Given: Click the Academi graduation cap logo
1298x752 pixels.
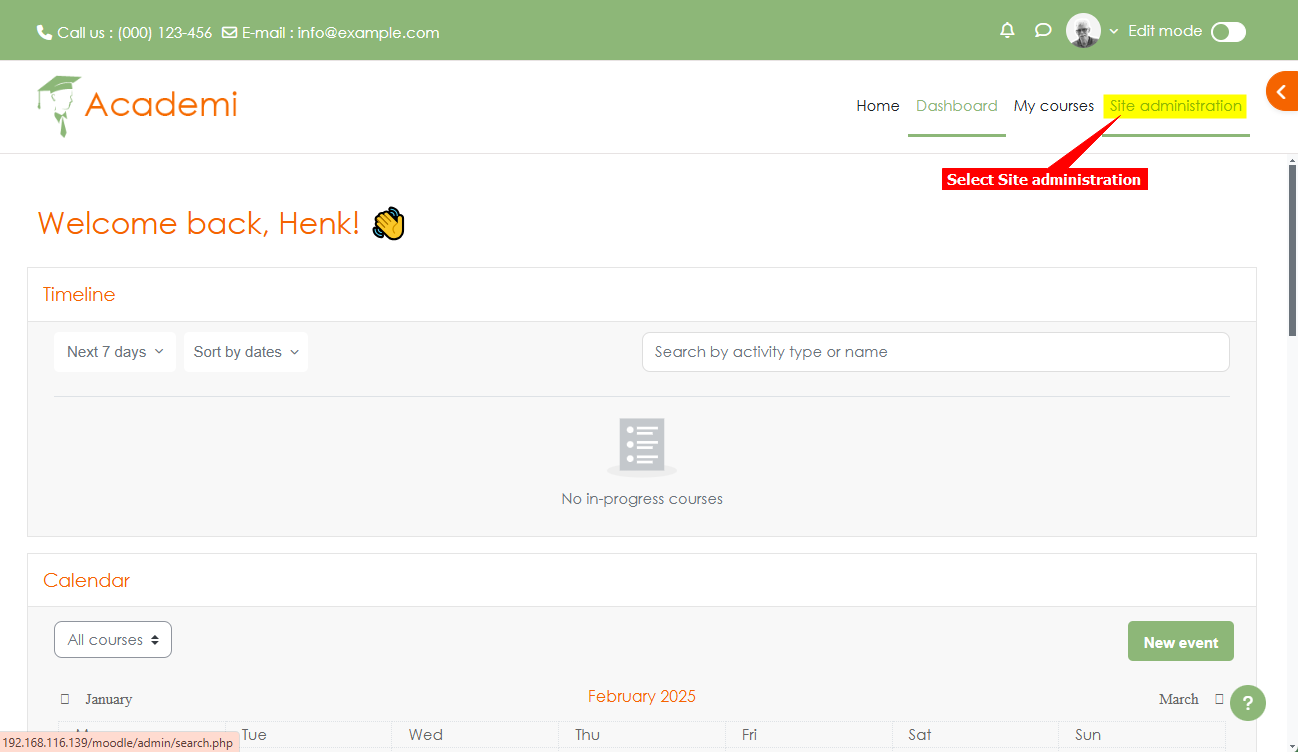Looking at the screenshot, I should (59, 105).
